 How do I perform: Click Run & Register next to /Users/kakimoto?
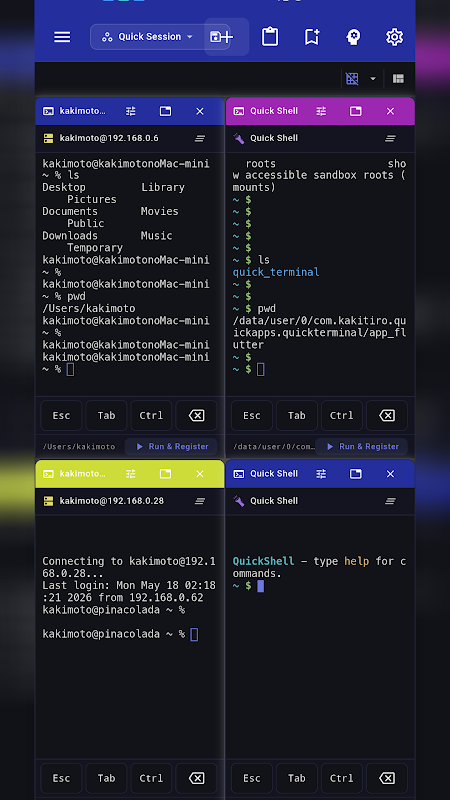(x=171, y=446)
